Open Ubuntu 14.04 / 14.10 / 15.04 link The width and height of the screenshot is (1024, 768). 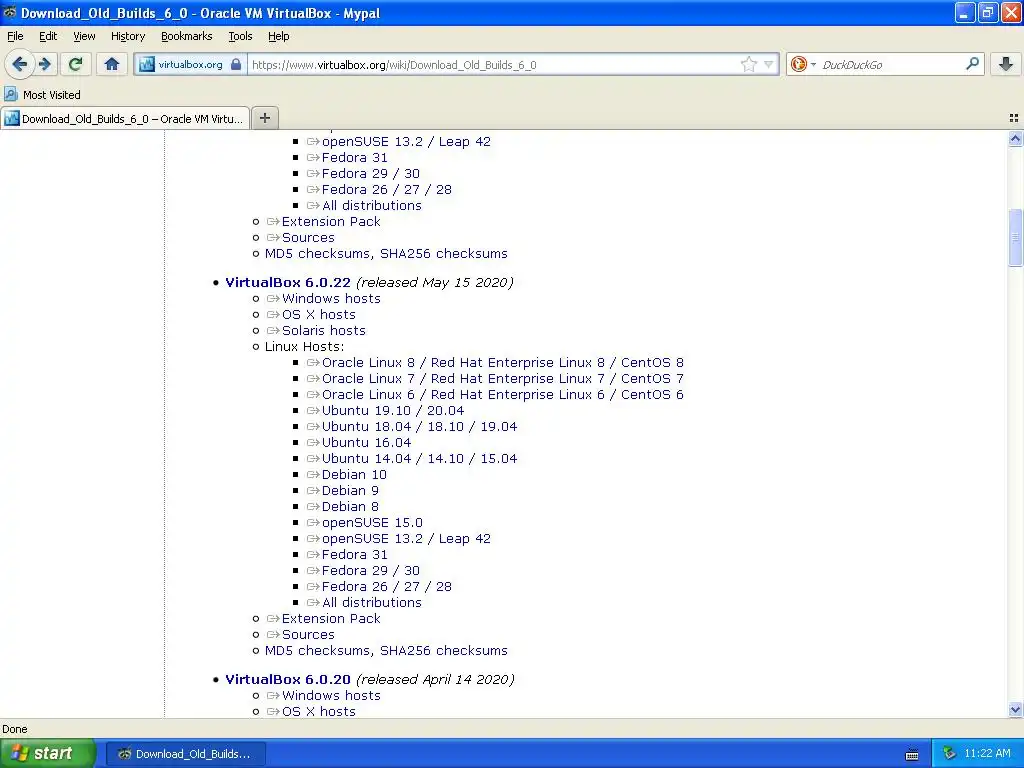419,458
